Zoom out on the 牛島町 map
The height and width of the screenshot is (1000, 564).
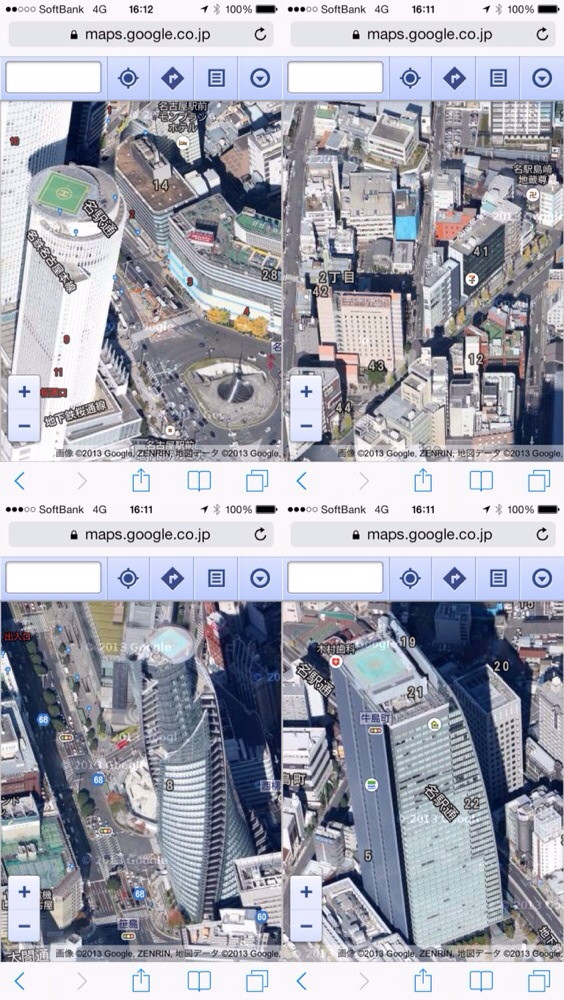(306, 925)
